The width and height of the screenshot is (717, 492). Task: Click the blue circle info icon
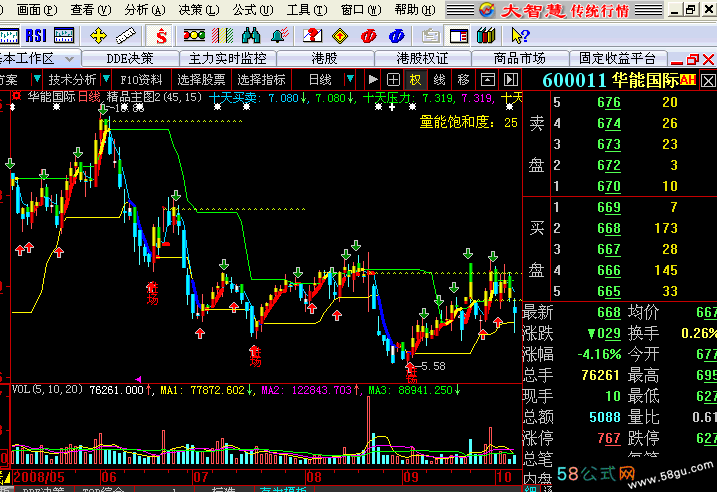tap(396, 36)
